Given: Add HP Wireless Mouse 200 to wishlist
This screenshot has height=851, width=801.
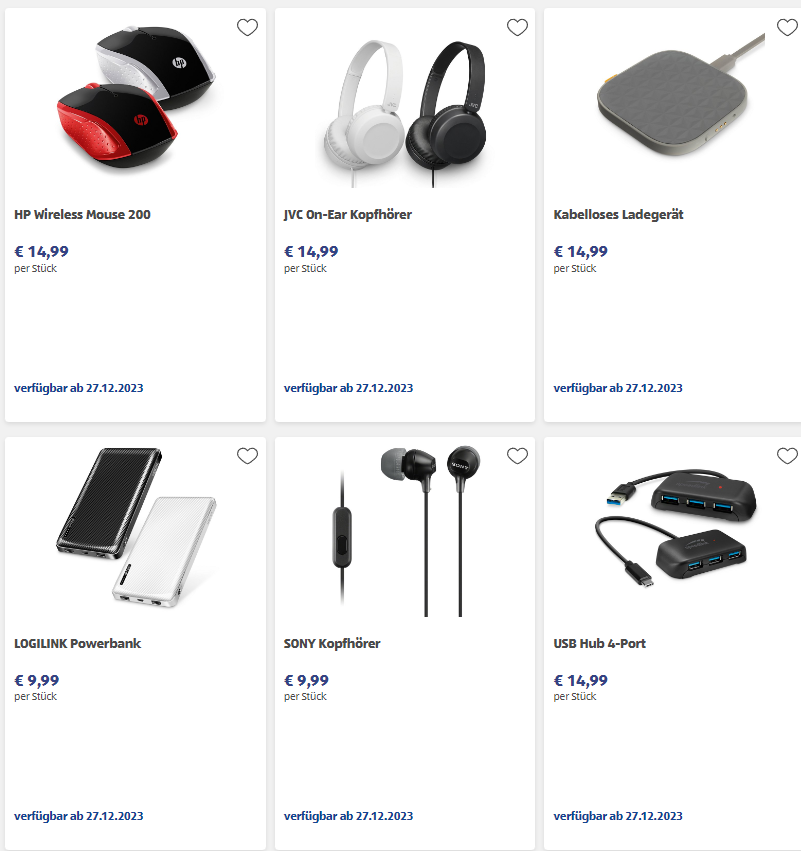Looking at the screenshot, I should tap(247, 27).
